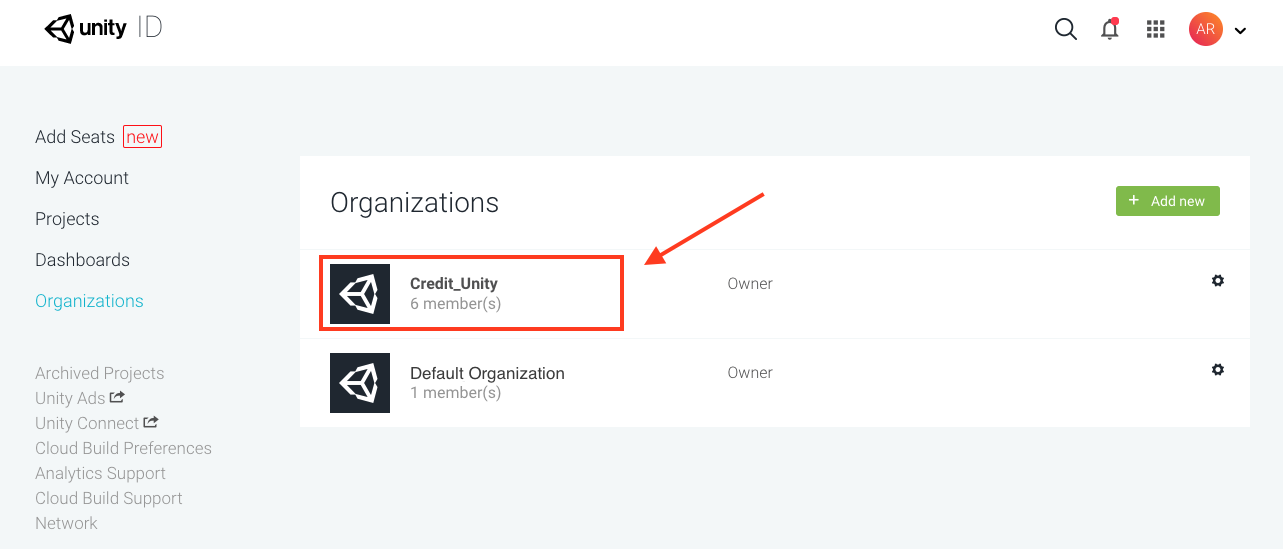Click the Default Organization logo thumbnail
Screen dimensions: 1283x549
pyautogui.click(x=360, y=383)
